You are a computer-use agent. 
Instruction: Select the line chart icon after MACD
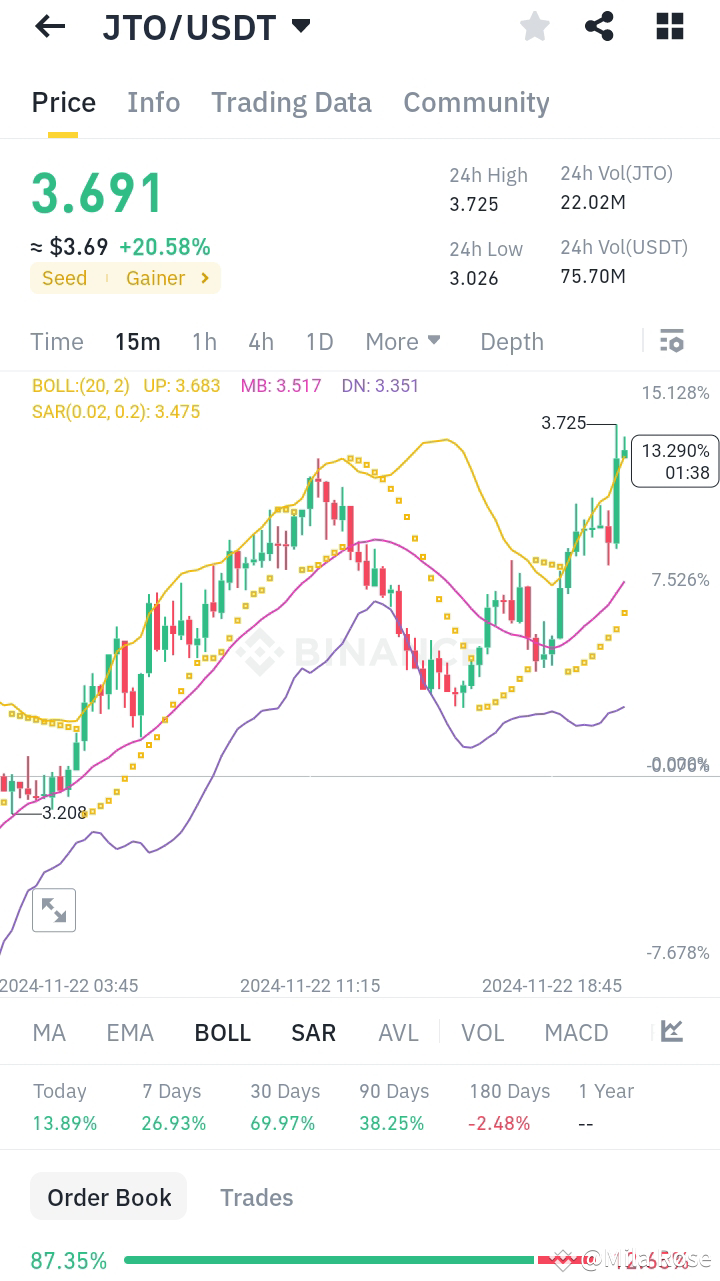pyautogui.click(x=671, y=1031)
